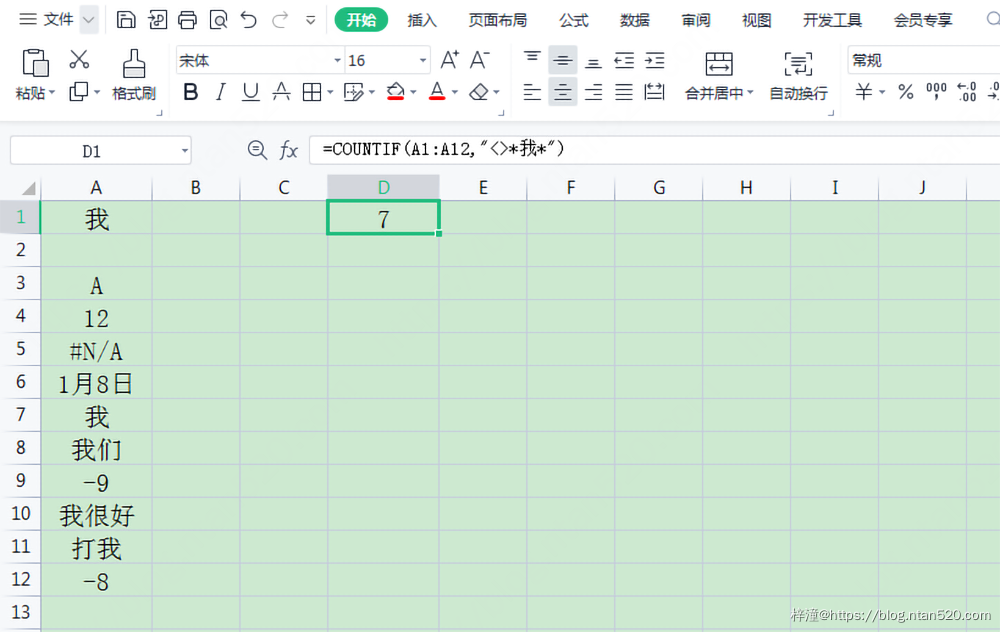Increase decimal places icon

click(x=967, y=92)
